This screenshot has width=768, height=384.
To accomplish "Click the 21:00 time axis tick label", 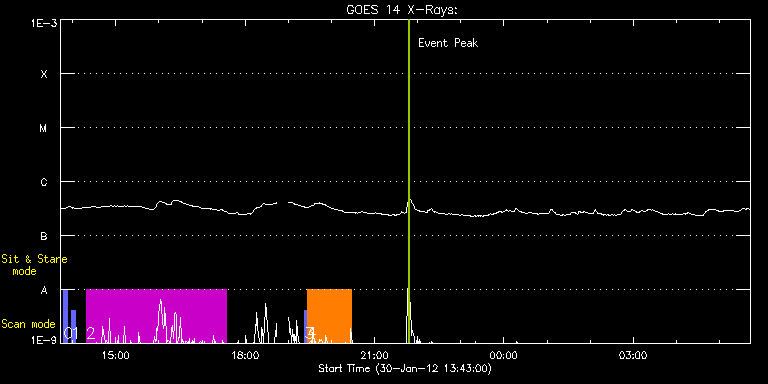I will [x=374, y=356].
